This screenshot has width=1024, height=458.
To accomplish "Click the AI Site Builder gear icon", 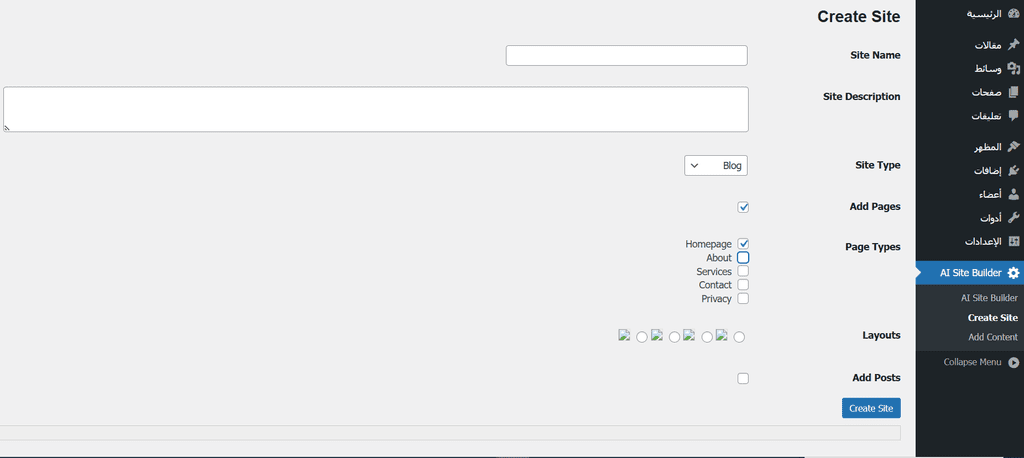I will pyautogui.click(x=1013, y=273).
